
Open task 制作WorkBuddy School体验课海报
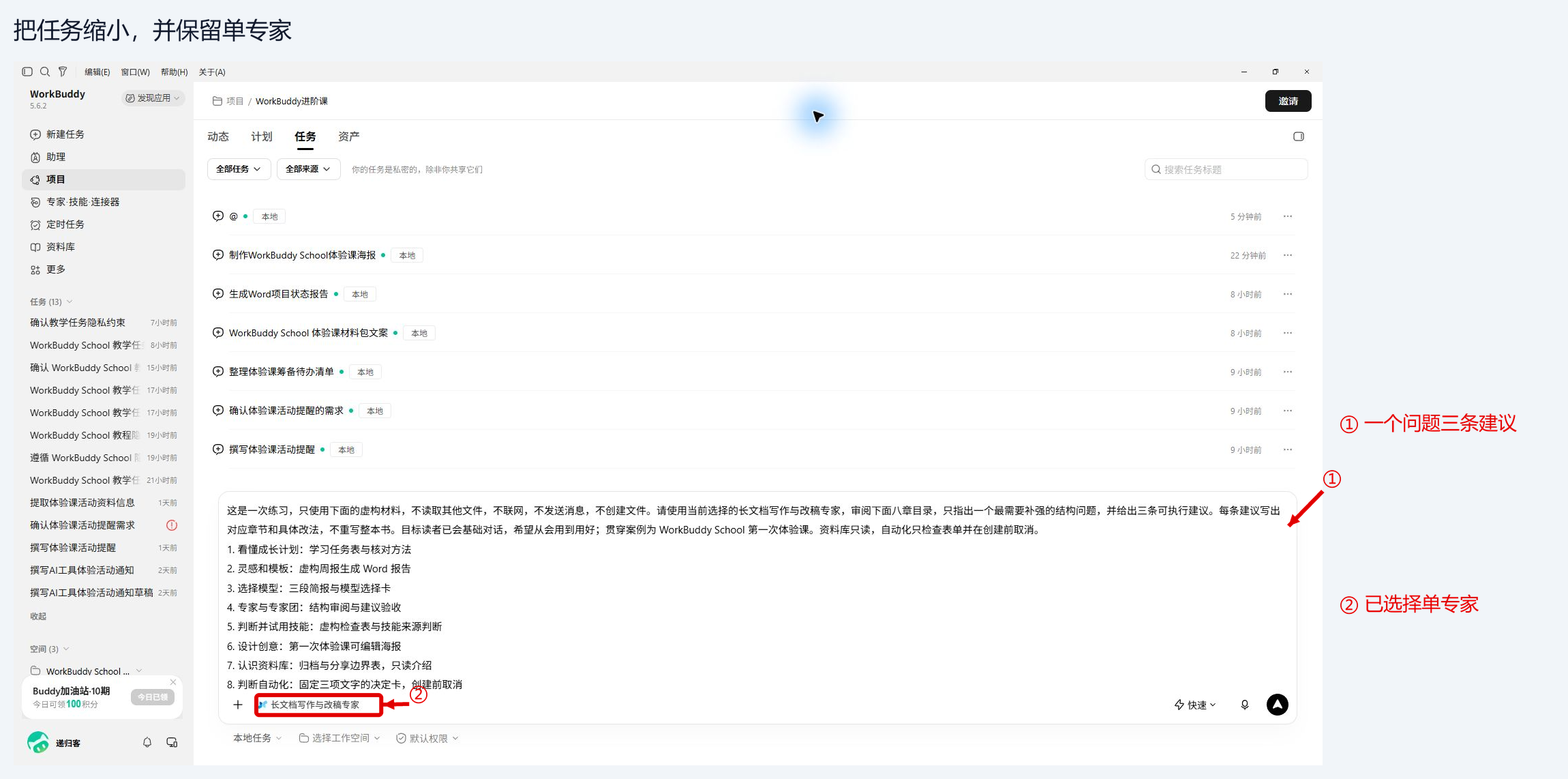coord(302,255)
